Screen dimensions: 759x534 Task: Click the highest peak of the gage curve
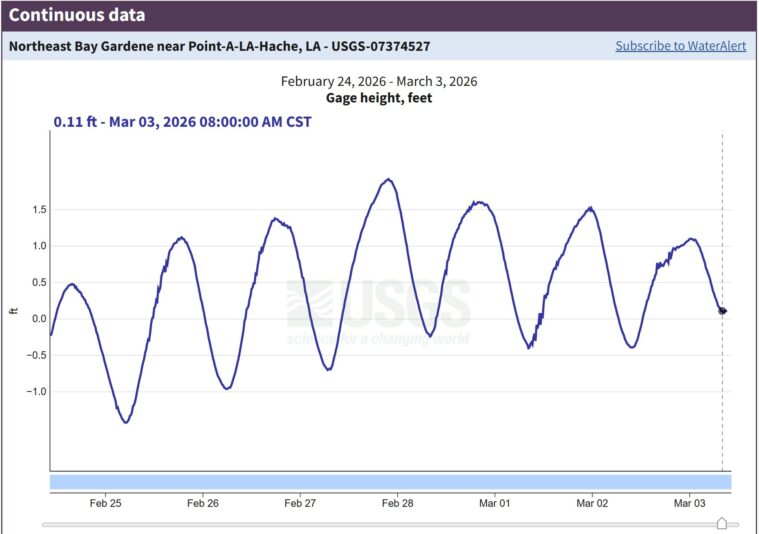pos(388,180)
